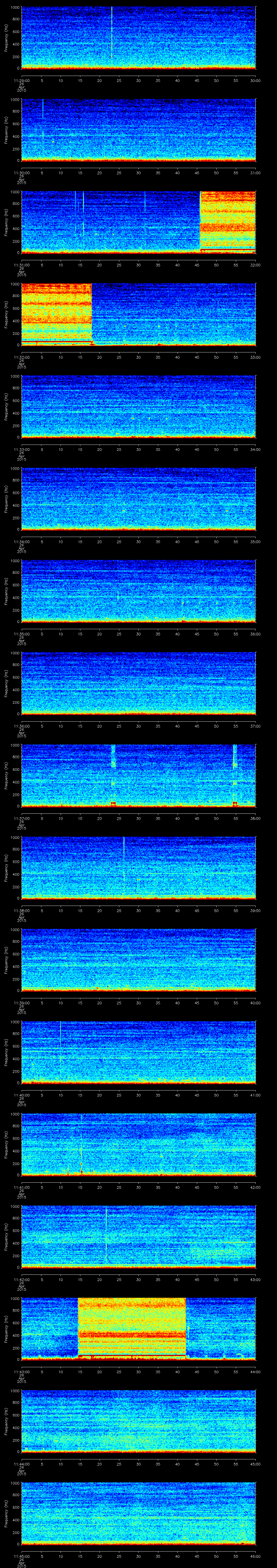Select the broadband noise block in the 11:43 spectrogram
The width and height of the screenshot is (277, 1568).
pyautogui.click(x=131, y=1329)
